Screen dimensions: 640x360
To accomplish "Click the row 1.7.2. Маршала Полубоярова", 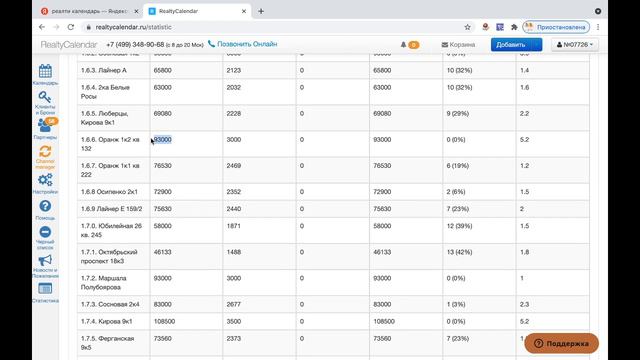I will pos(333,283).
